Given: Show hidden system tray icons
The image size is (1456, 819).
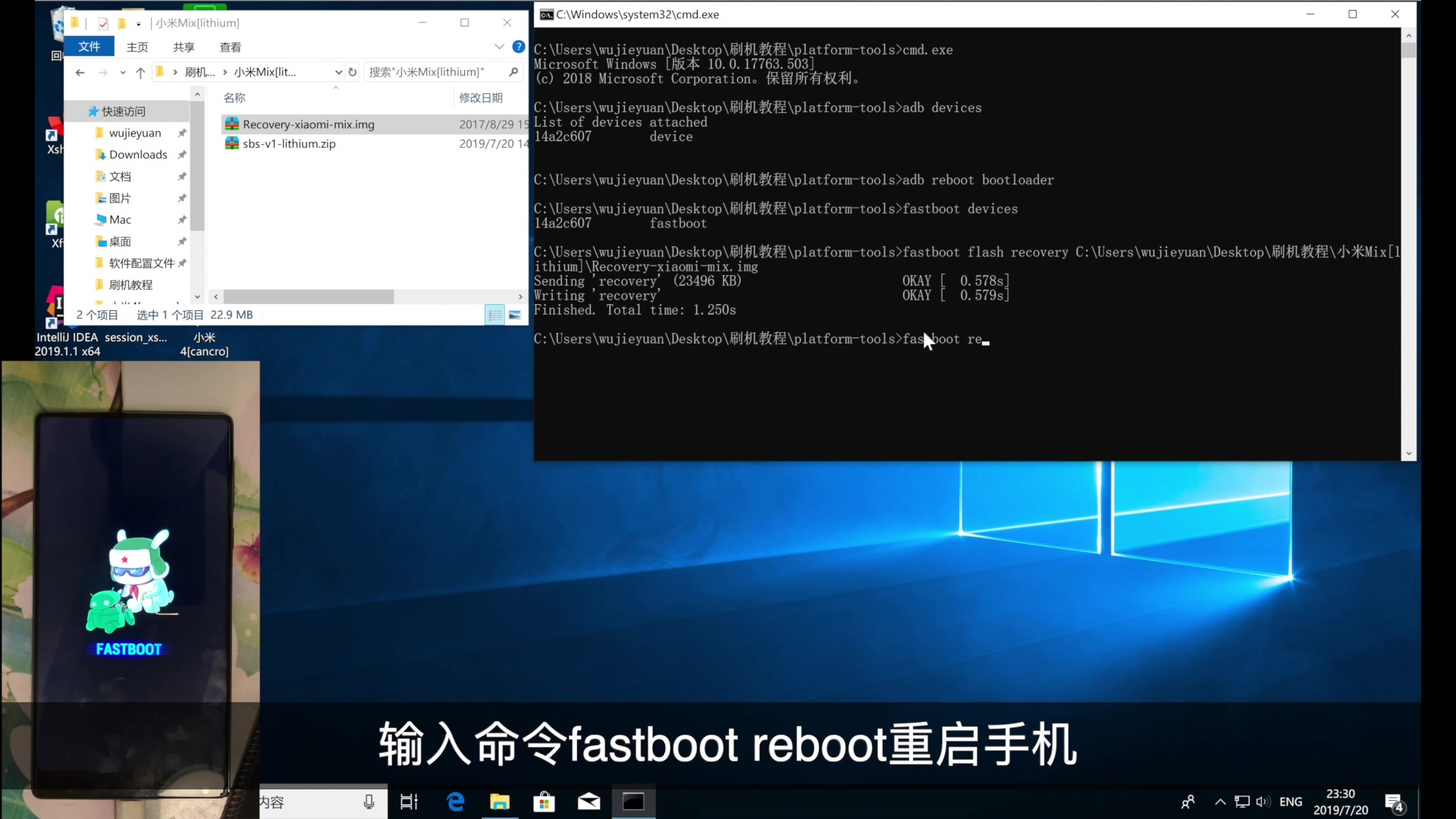Looking at the screenshot, I should coord(1220,802).
